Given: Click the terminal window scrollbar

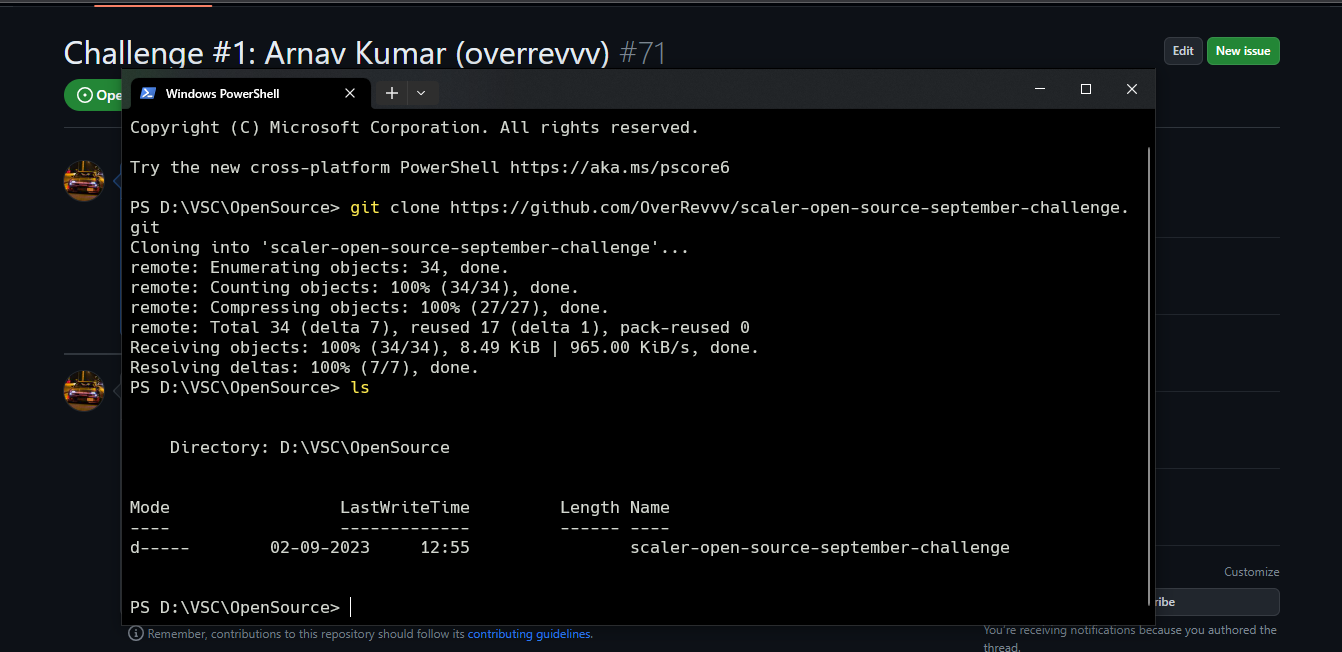Looking at the screenshot, I should [1148, 300].
